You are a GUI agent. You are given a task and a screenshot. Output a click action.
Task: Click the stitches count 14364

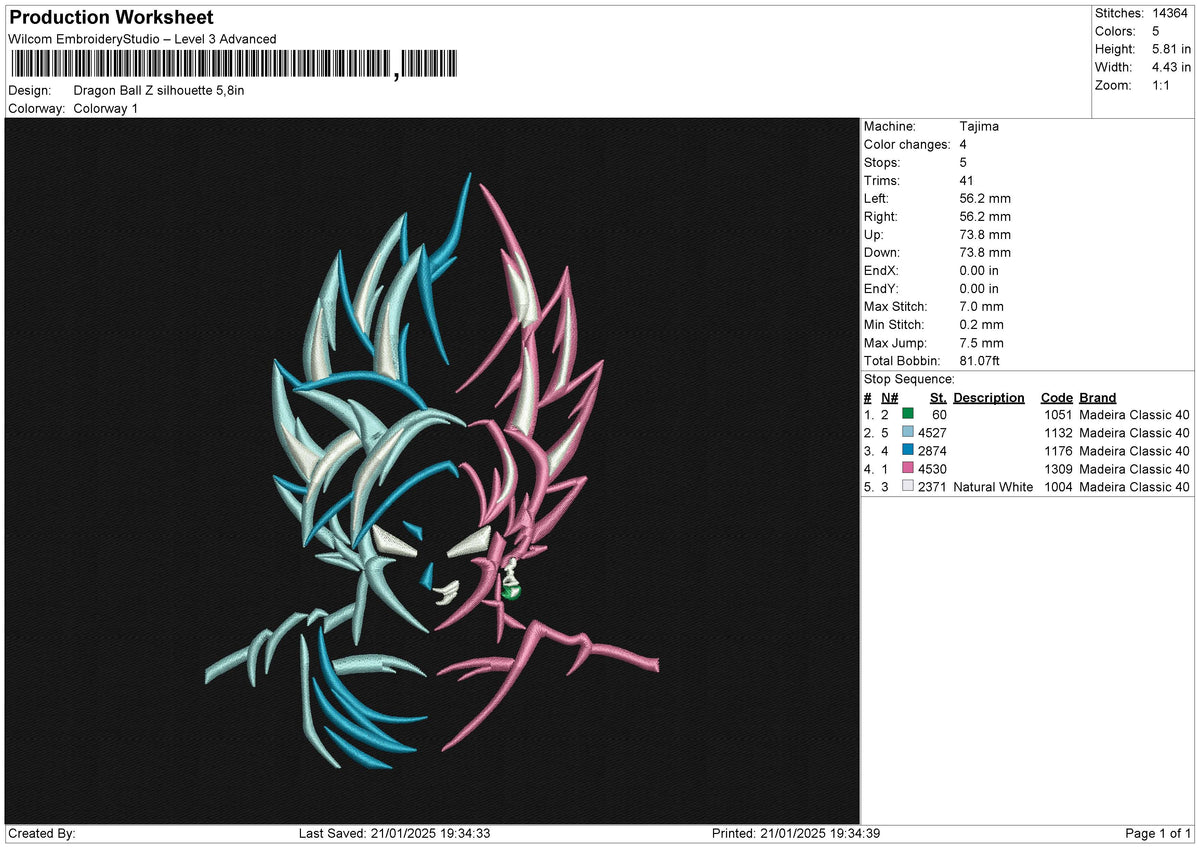1171,13
